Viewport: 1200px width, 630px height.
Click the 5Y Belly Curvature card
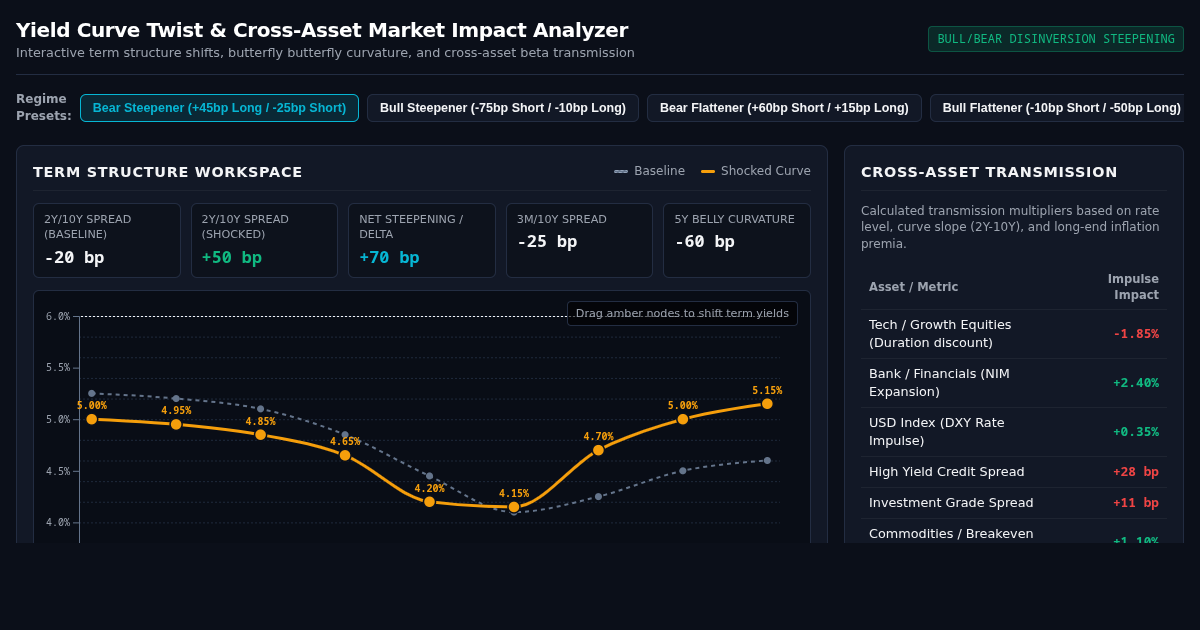click(x=737, y=241)
